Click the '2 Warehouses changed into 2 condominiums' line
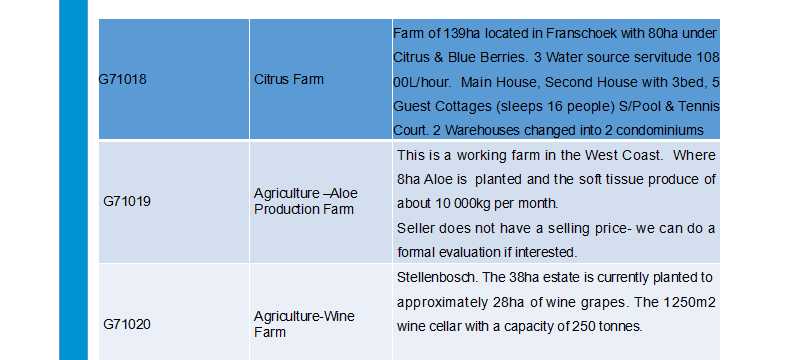This screenshot has width=787, height=360. pos(548,131)
